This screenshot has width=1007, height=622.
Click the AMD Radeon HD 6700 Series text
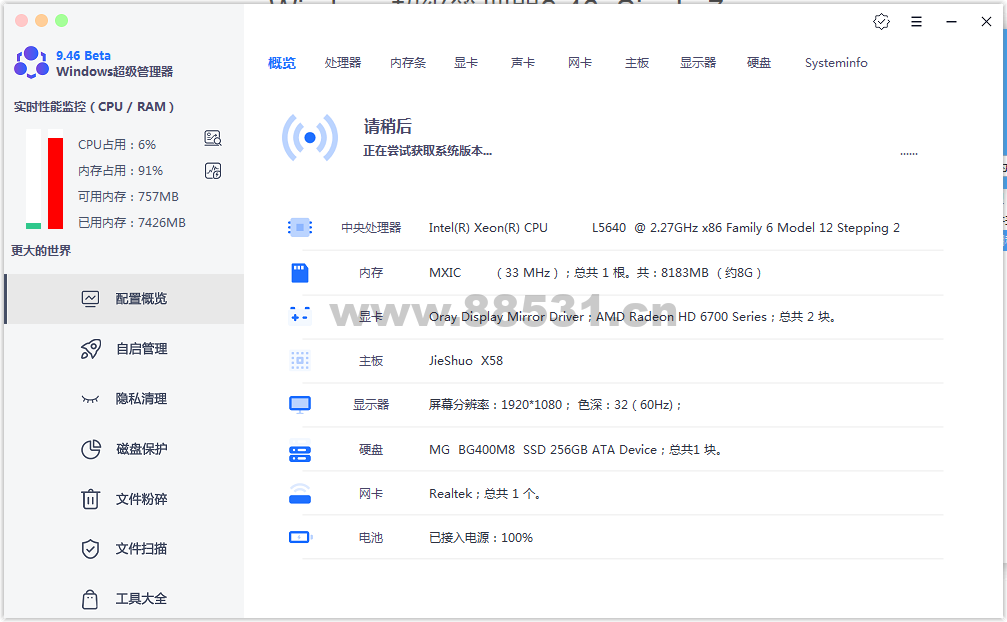681,316
